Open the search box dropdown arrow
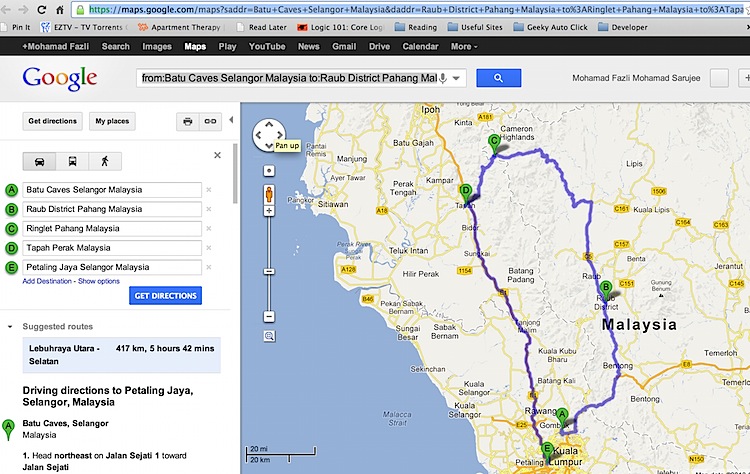750x474 pixels. 456,78
